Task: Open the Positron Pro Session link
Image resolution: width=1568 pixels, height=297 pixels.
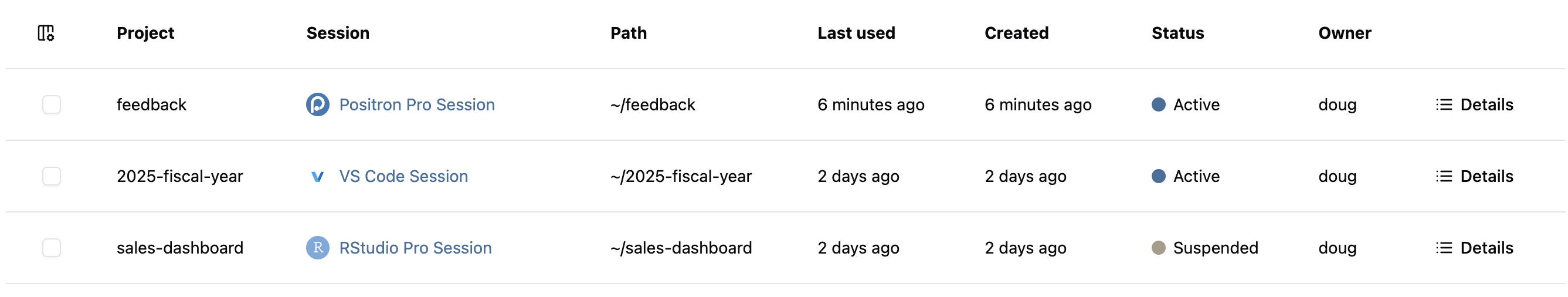Action: click(x=416, y=104)
